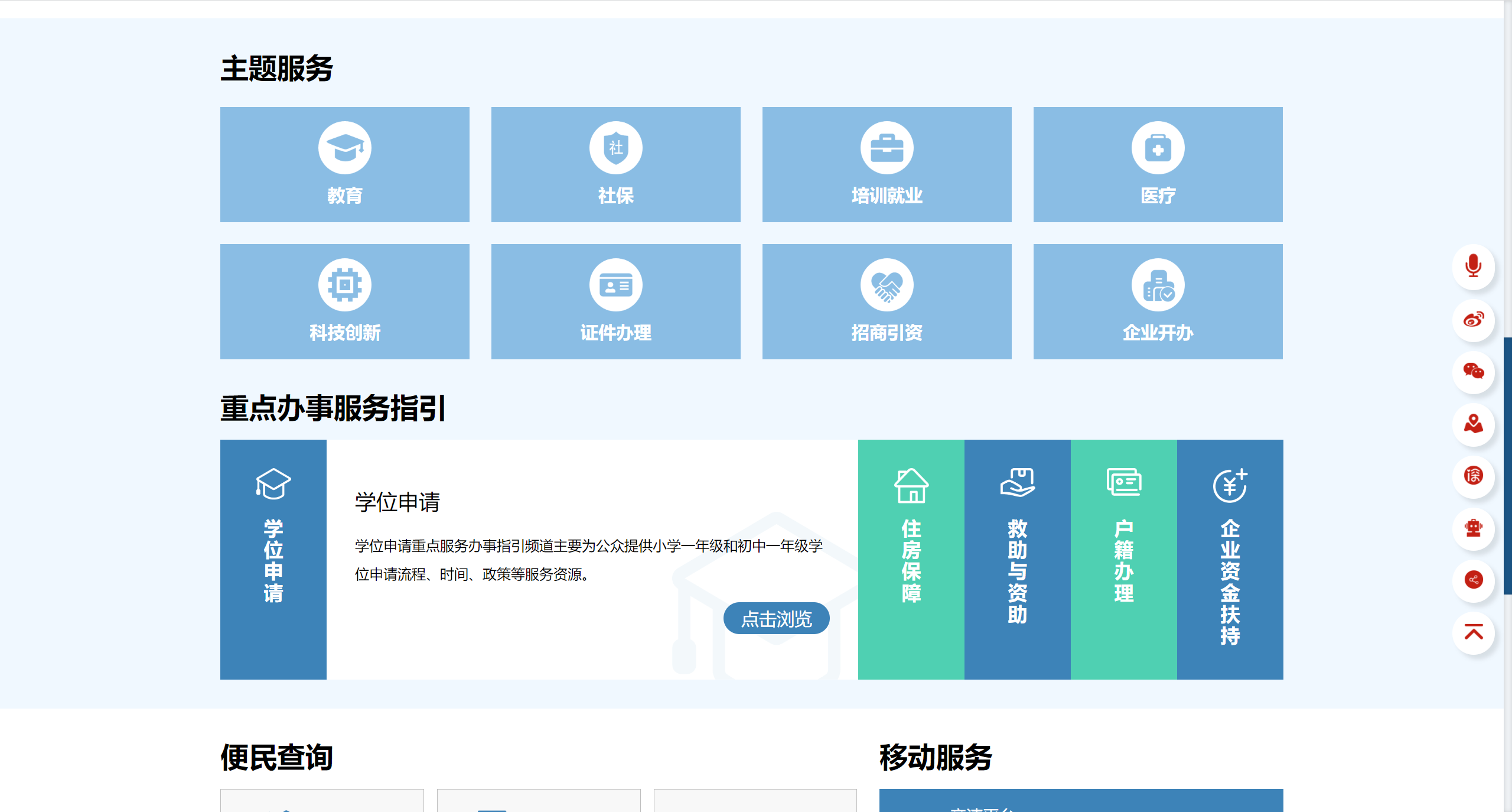1512x812 pixels.
Task: Click the share icon in sidebar
Action: pos(1473,580)
